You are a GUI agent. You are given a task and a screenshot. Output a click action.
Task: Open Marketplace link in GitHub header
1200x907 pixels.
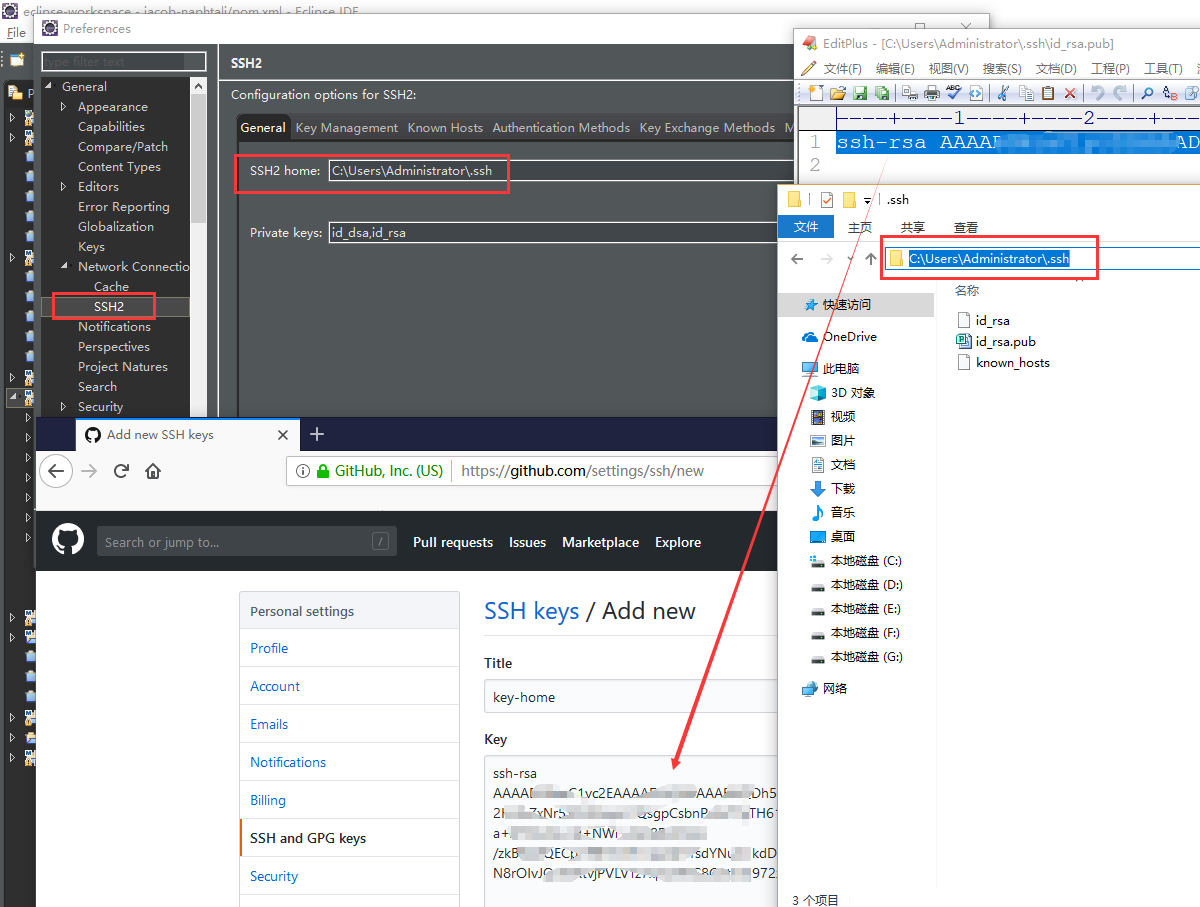(600, 542)
